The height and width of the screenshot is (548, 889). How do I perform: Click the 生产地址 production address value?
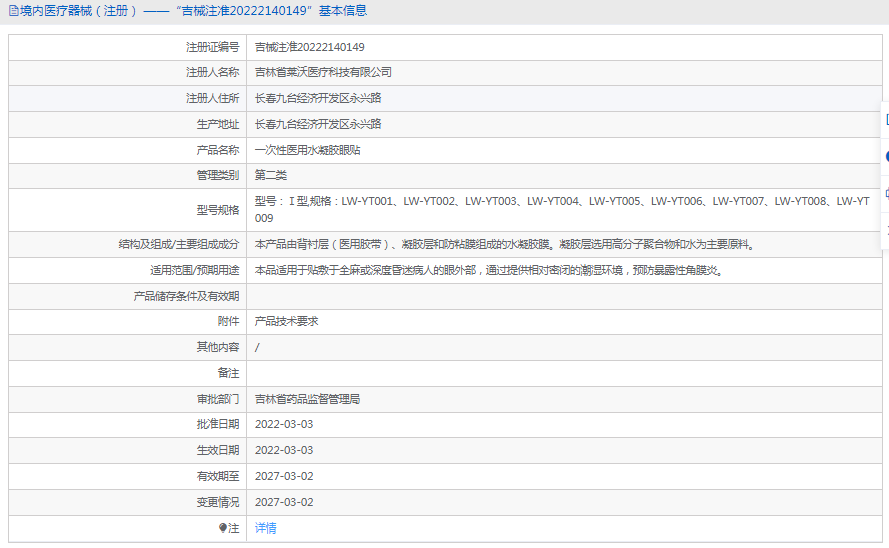(317, 124)
